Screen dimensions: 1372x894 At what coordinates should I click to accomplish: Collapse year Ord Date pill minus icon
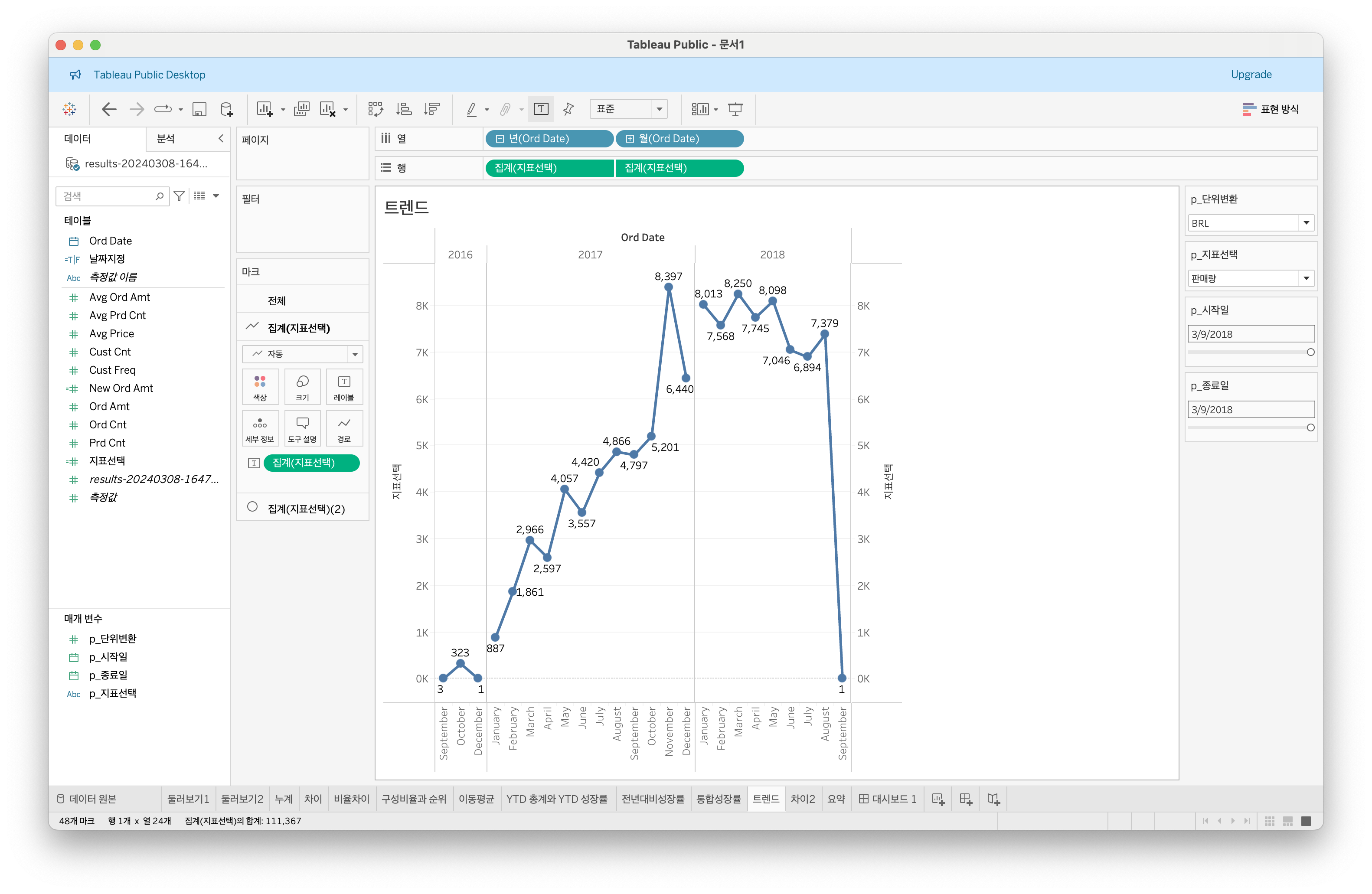500,139
